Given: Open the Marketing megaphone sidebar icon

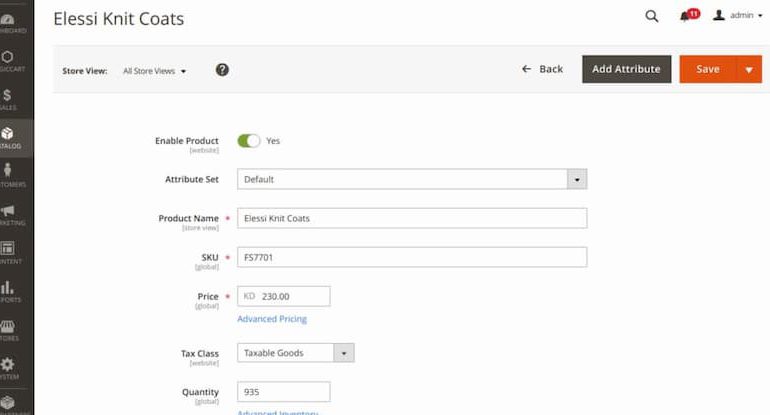Looking at the screenshot, I should pos(8,211).
